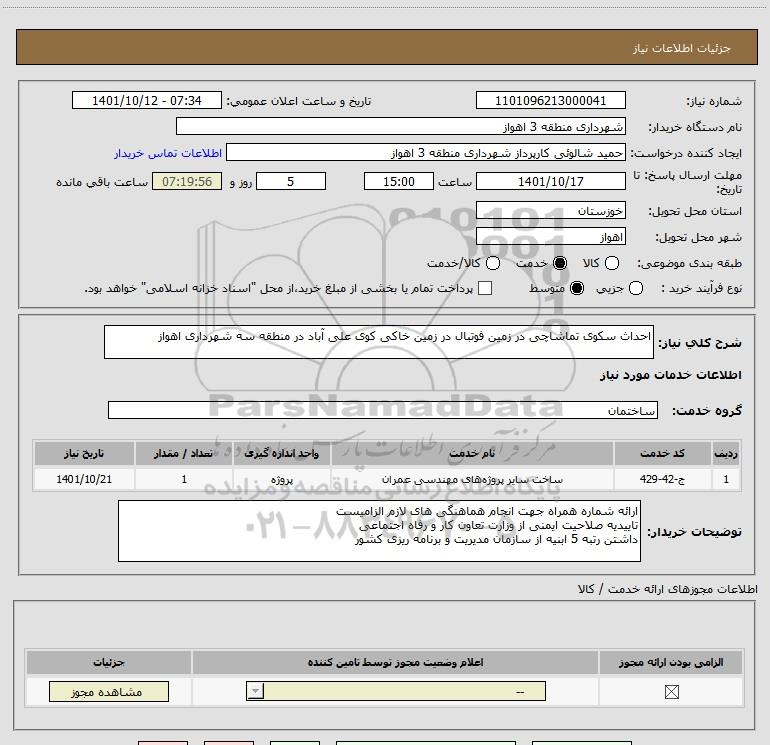Click the service group field ساختمان
Screen dimensions: 770x745
pos(383,410)
